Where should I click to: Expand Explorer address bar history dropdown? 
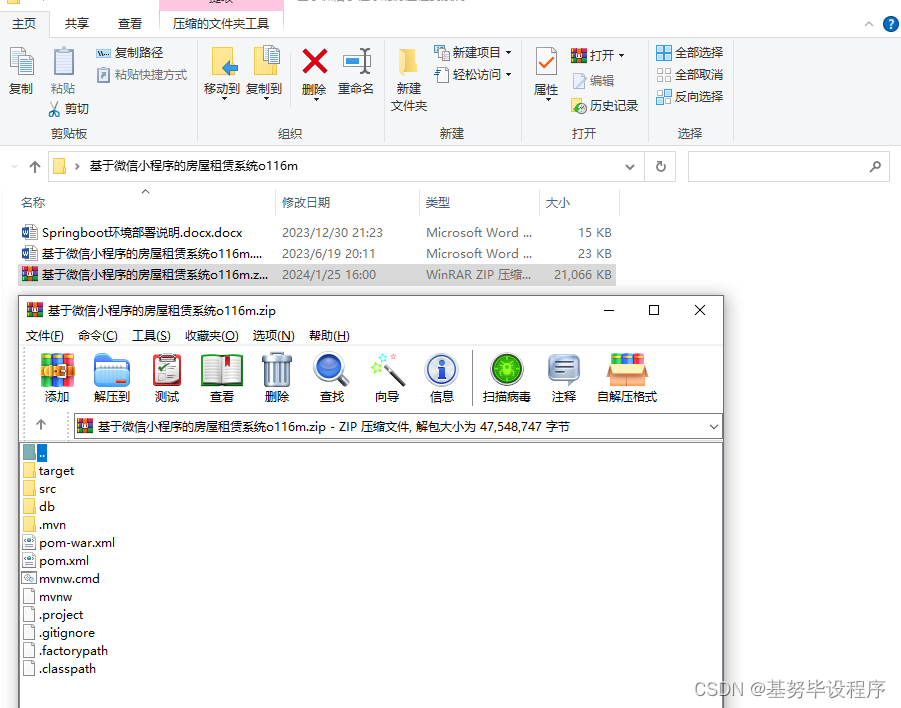pos(630,167)
